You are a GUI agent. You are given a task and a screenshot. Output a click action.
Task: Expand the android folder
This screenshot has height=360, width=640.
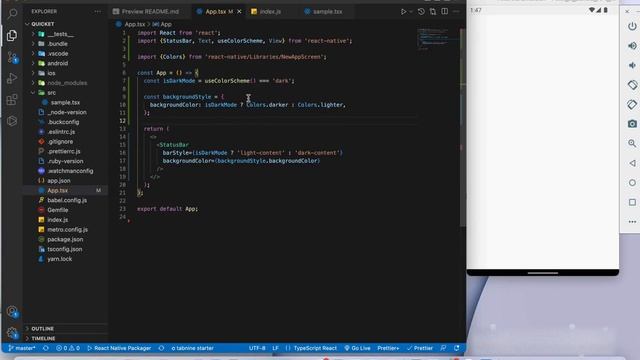[57, 63]
